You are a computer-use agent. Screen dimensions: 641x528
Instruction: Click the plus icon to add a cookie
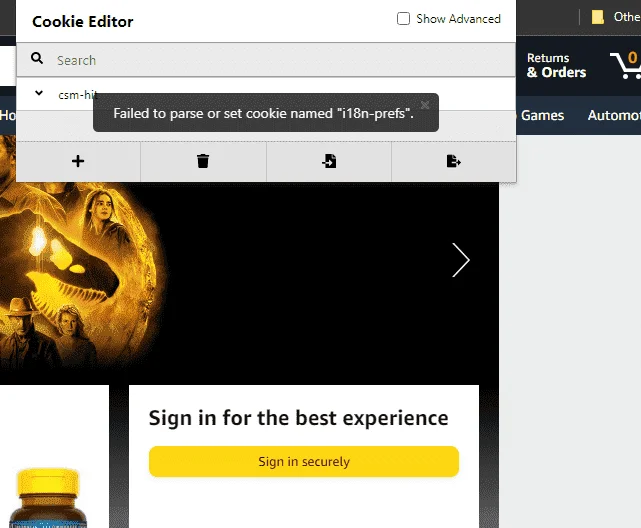pyautogui.click(x=78, y=161)
